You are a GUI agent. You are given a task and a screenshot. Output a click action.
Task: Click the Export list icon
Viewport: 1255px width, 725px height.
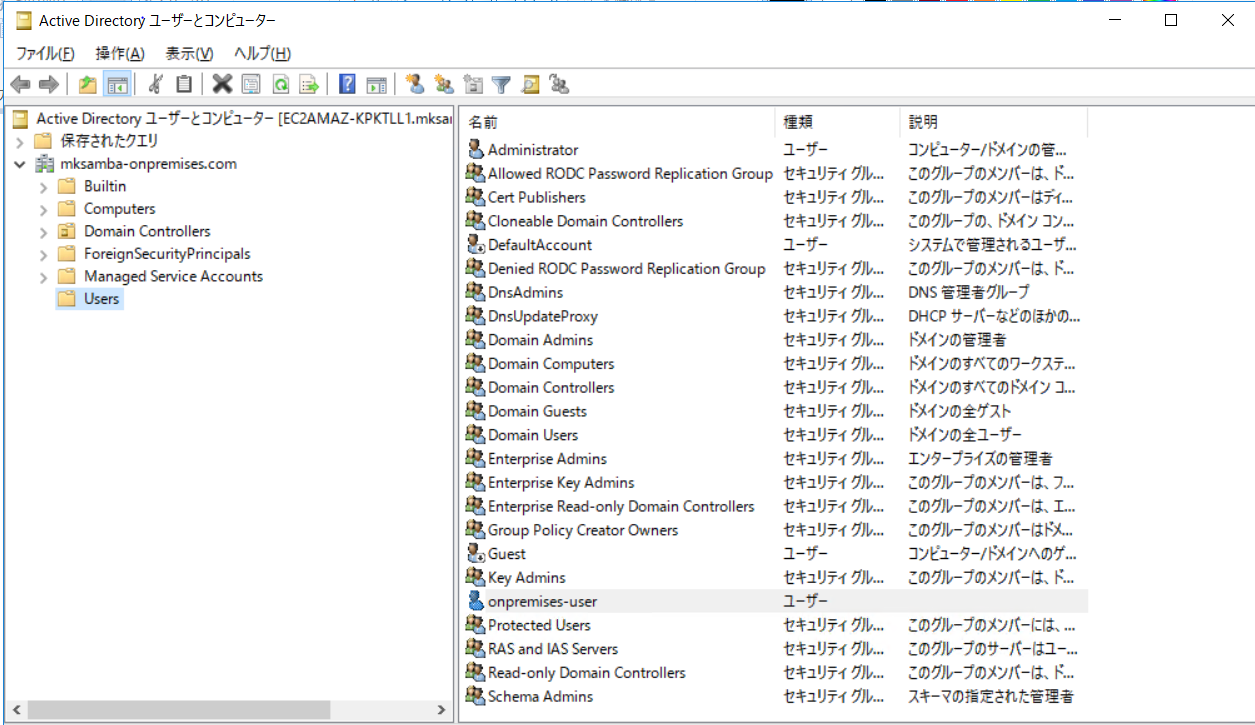[310, 84]
